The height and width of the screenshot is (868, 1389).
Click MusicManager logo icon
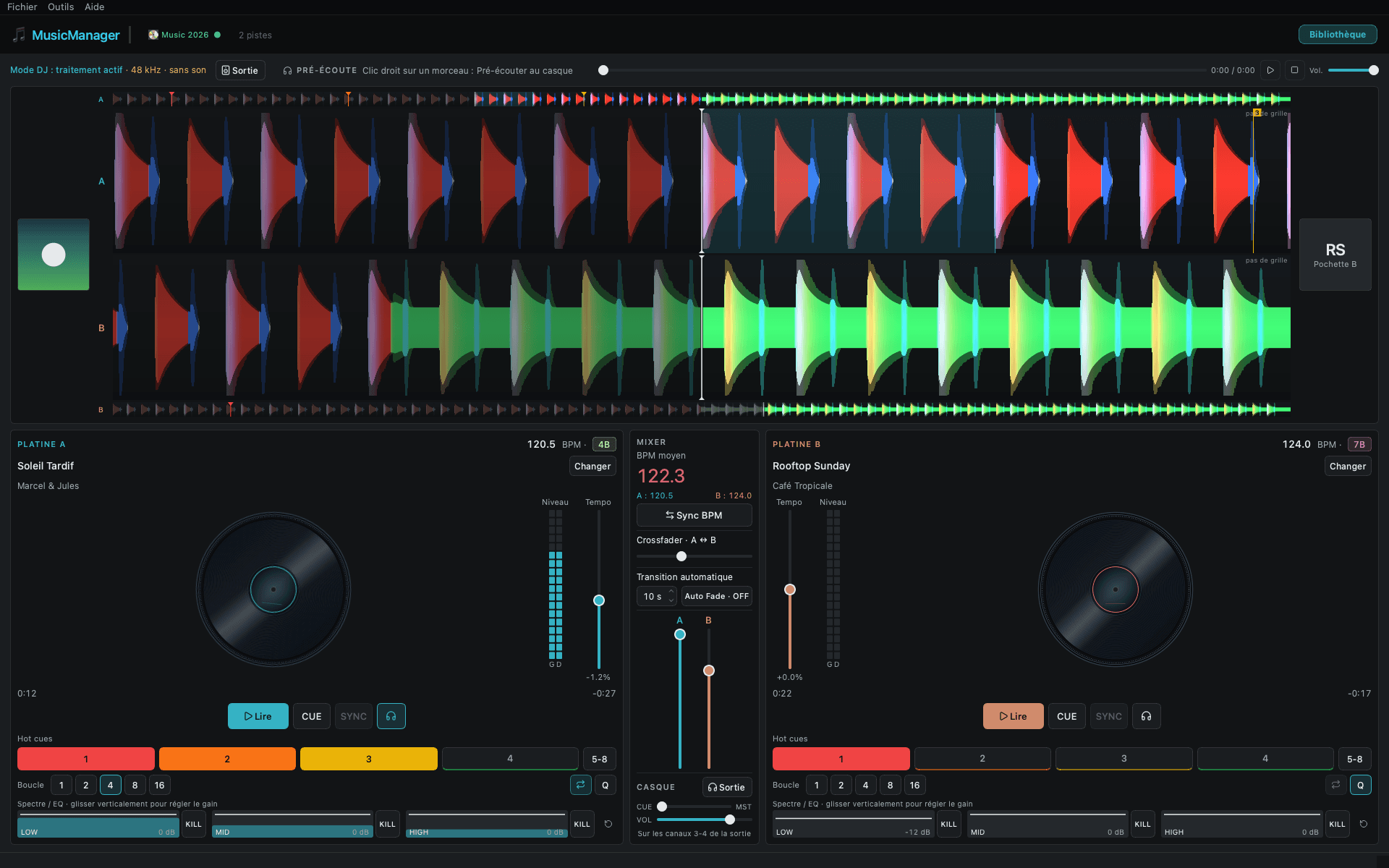click(x=19, y=35)
